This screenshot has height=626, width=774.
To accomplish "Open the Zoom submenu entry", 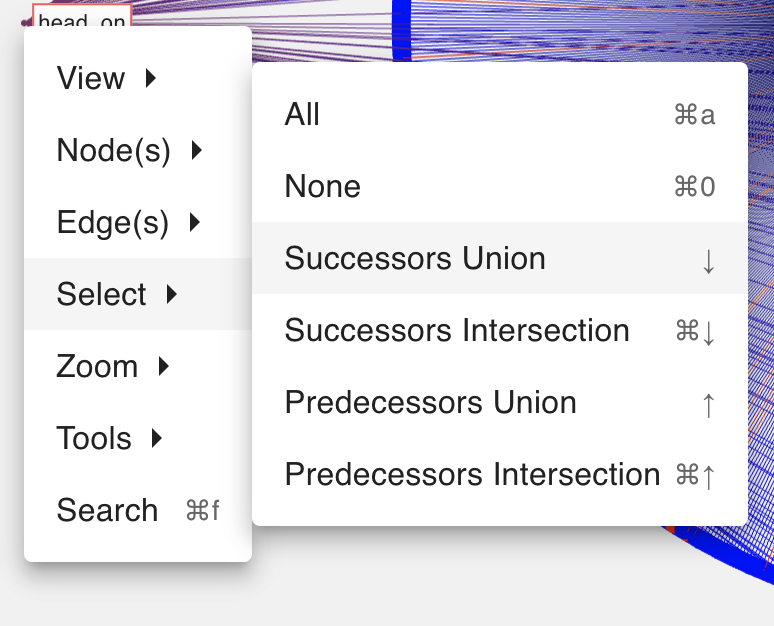I will pyautogui.click(x=97, y=367).
